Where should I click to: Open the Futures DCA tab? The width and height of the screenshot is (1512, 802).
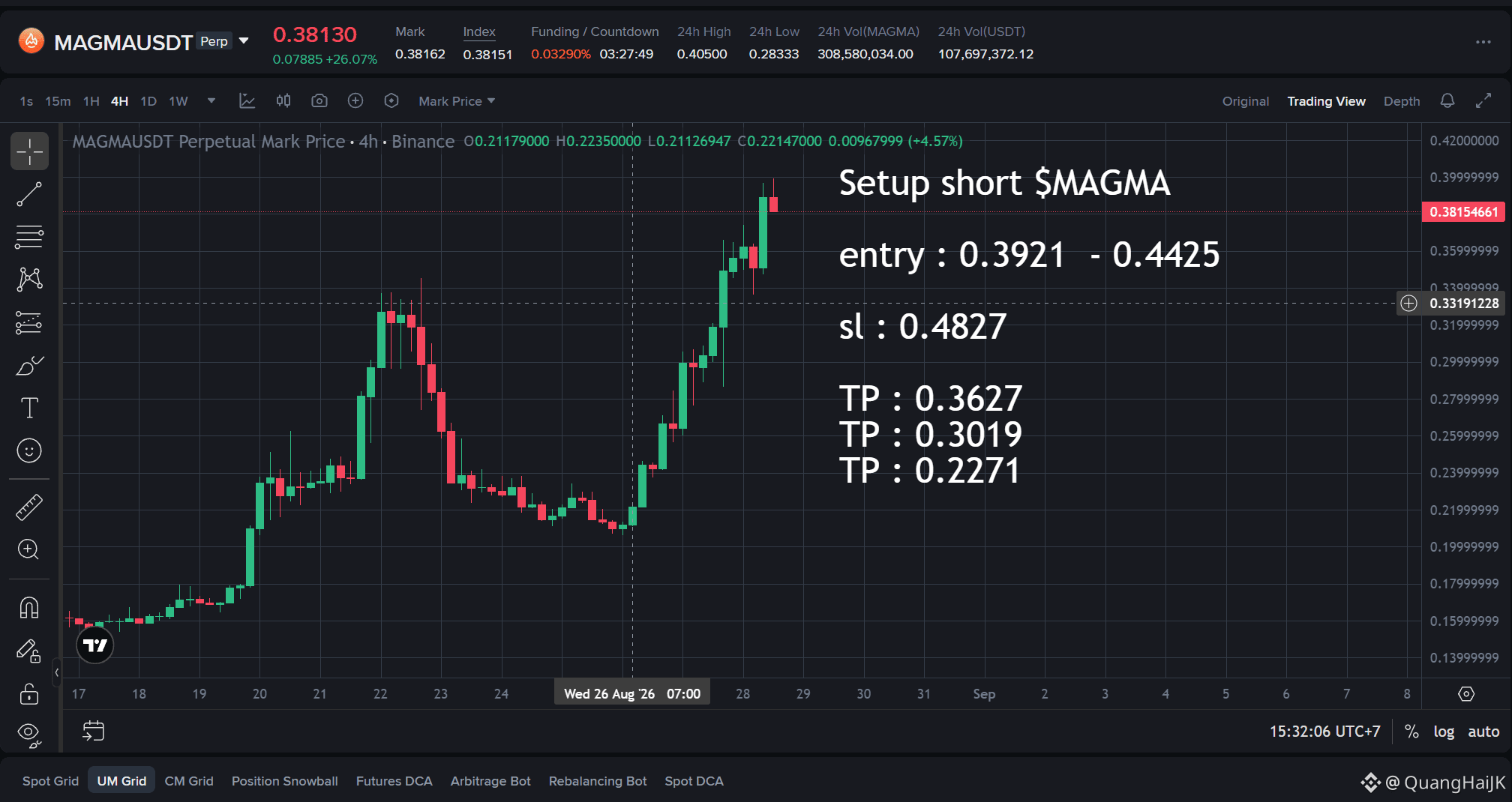(394, 781)
